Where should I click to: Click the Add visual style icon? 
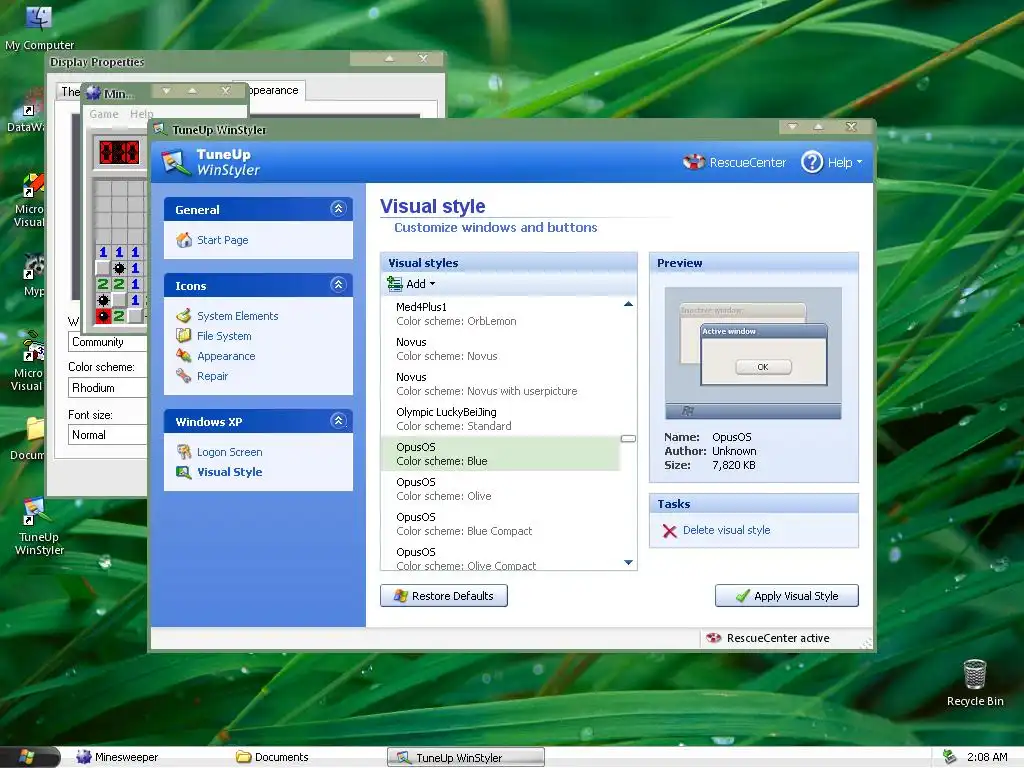coord(394,283)
